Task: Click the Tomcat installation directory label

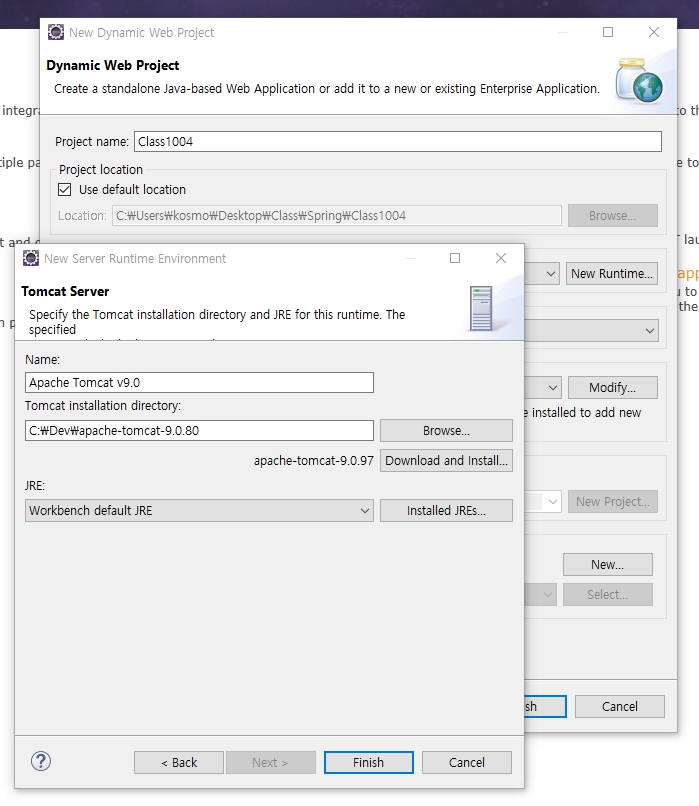Action: pos(103,406)
